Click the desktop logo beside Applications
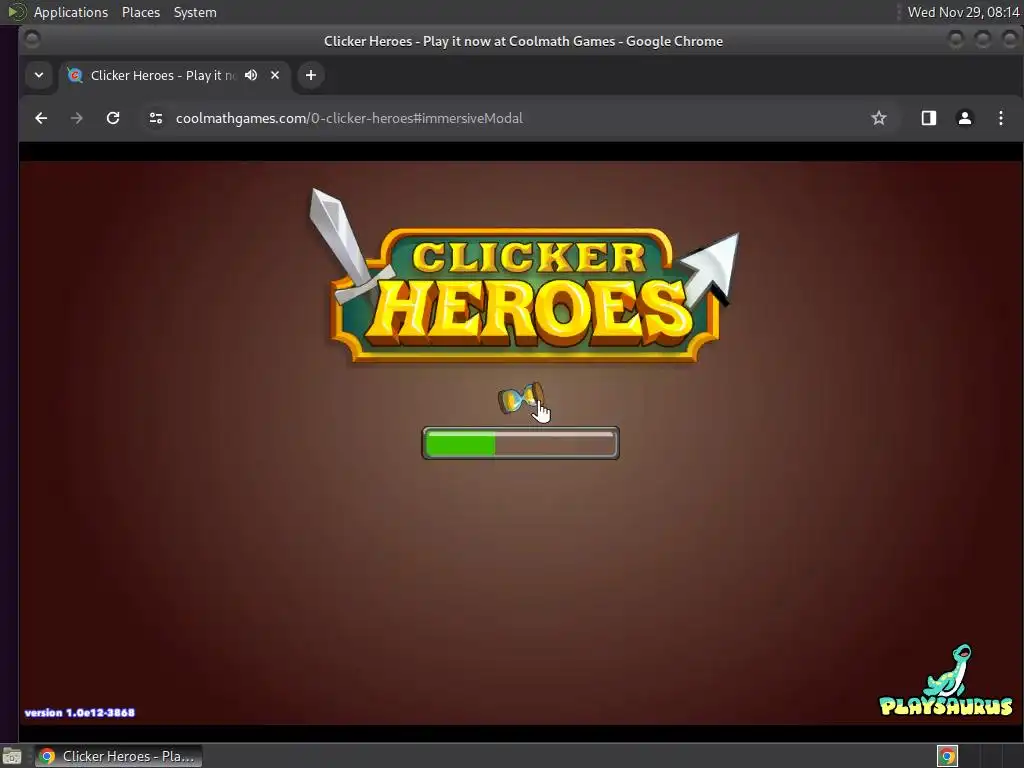This screenshot has height=768, width=1024. pyautogui.click(x=16, y=12)
